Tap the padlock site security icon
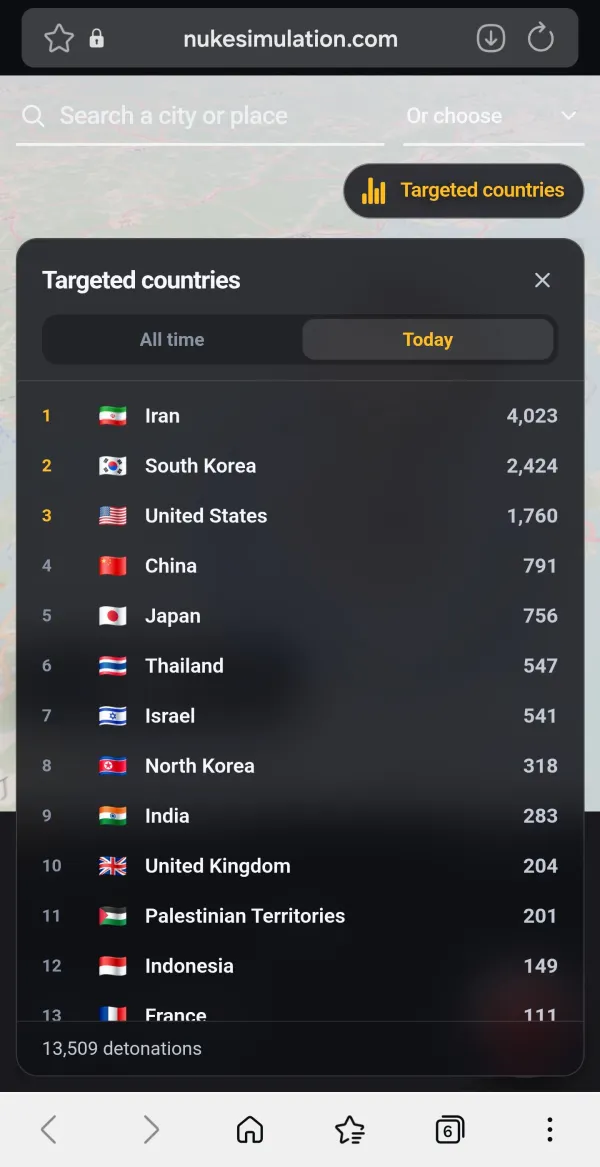This screenshot has height=1167, width=600. (97, 39)
